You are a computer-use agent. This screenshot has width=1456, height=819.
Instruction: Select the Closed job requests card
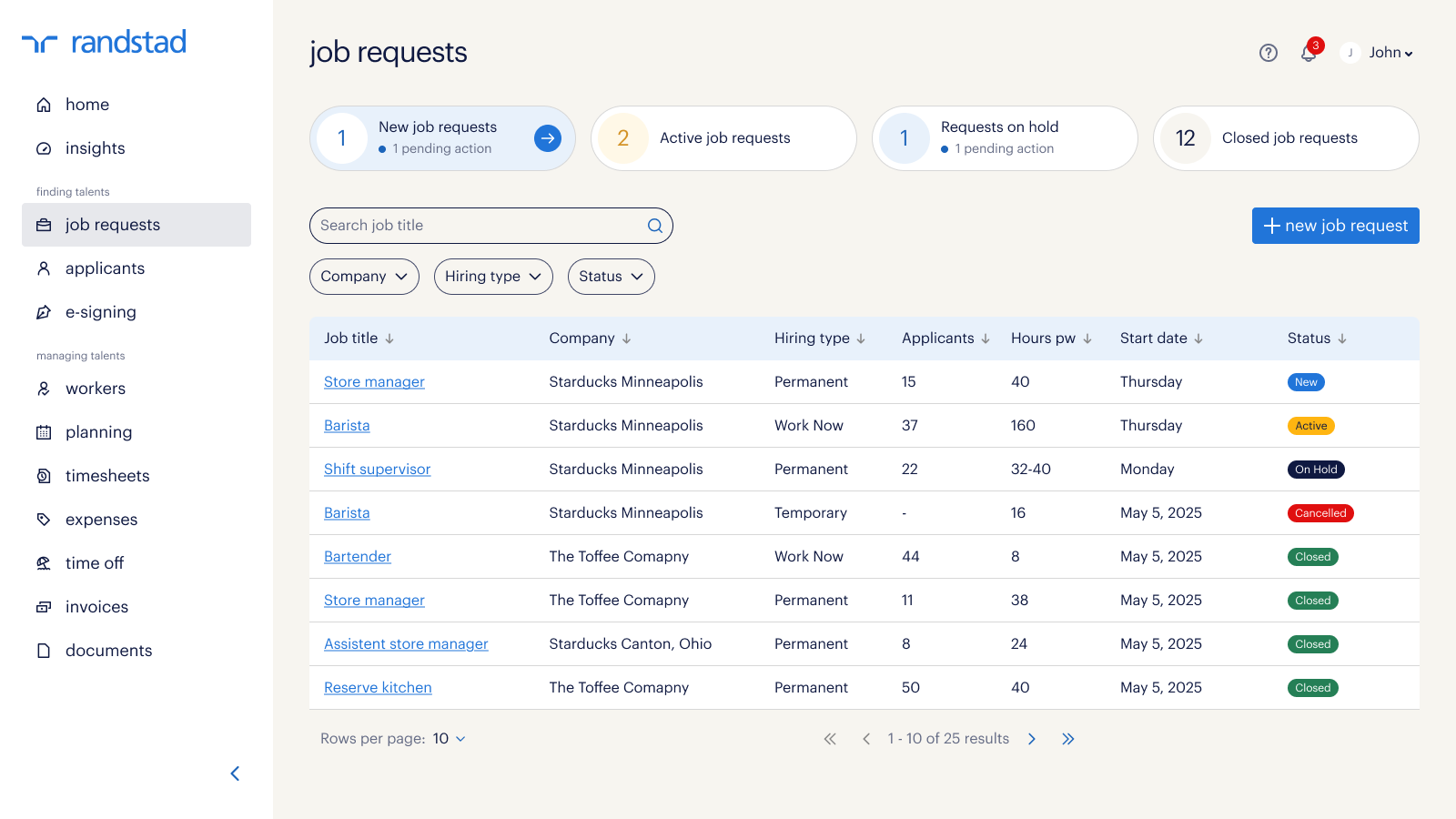(1286, 138)
